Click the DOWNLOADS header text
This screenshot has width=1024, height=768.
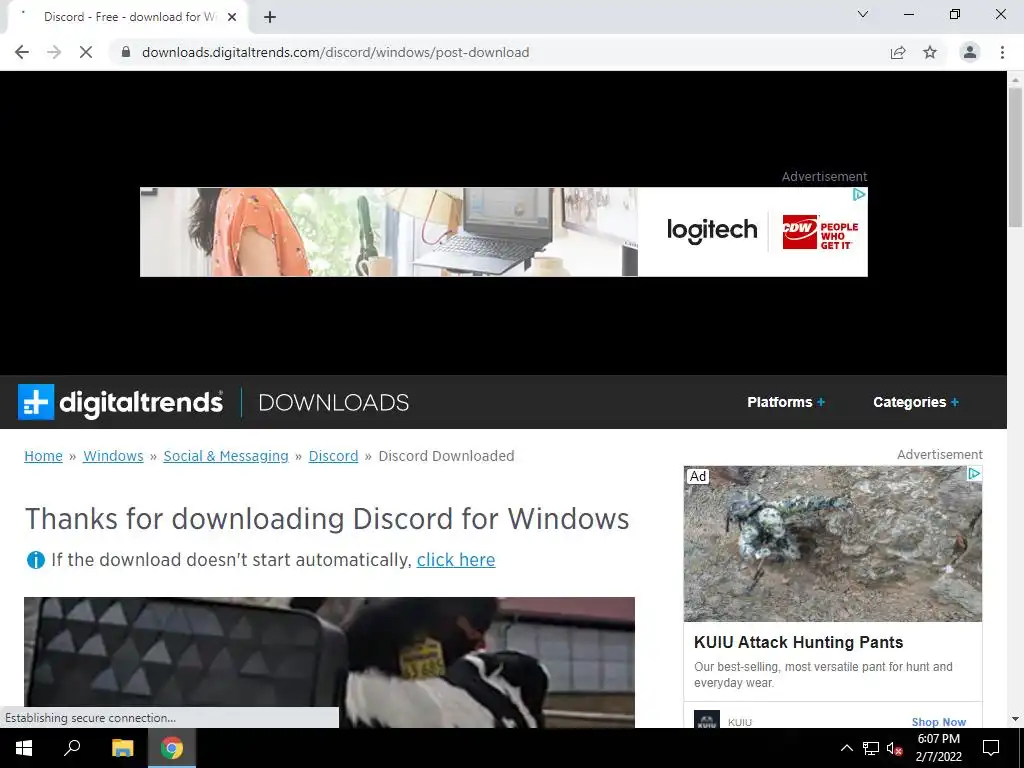pyautogui.click(x=334, y=402)
